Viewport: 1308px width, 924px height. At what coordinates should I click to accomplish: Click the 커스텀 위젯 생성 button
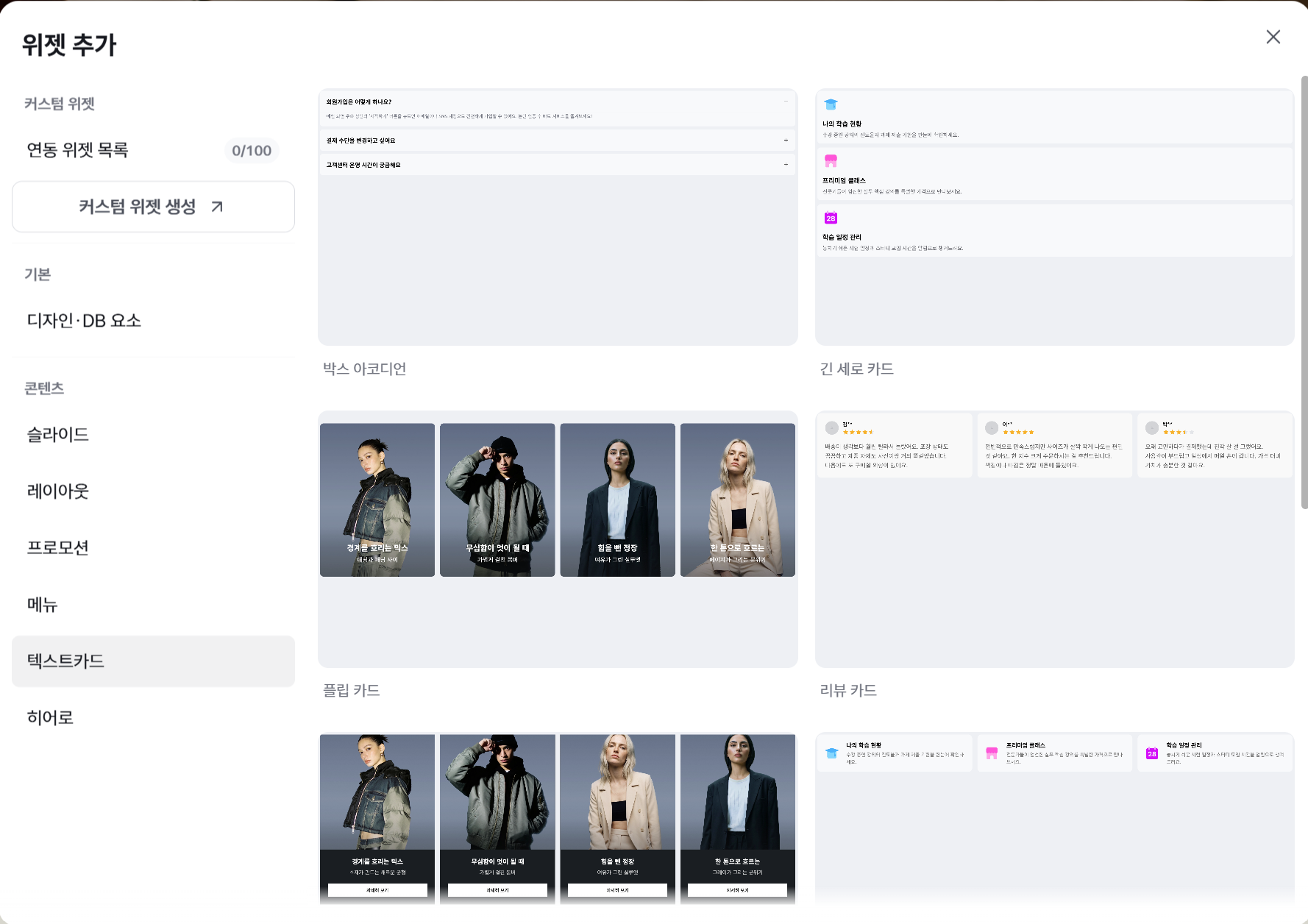click(x=153, y=207)
